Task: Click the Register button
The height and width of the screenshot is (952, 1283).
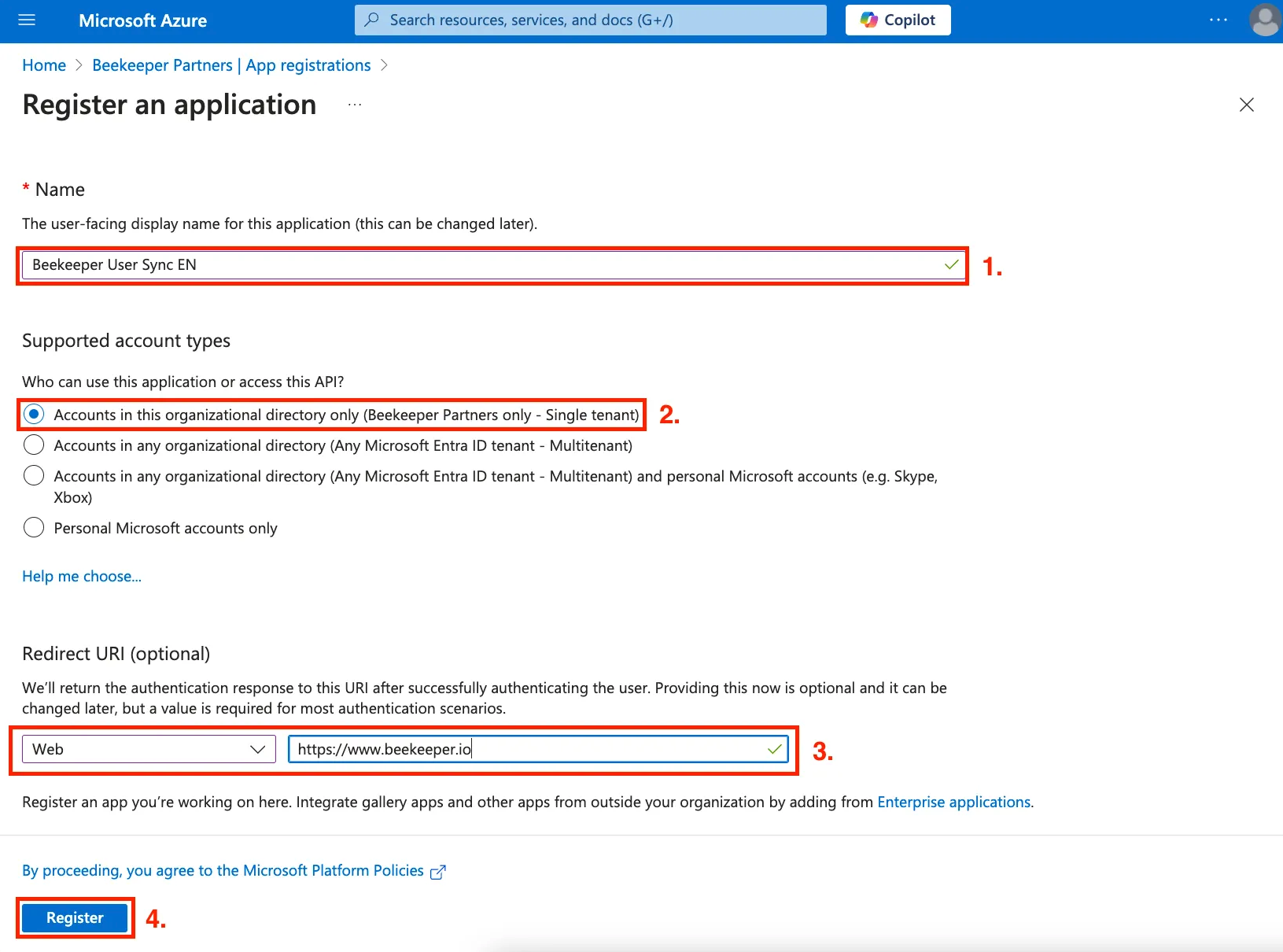Action: 75,918
